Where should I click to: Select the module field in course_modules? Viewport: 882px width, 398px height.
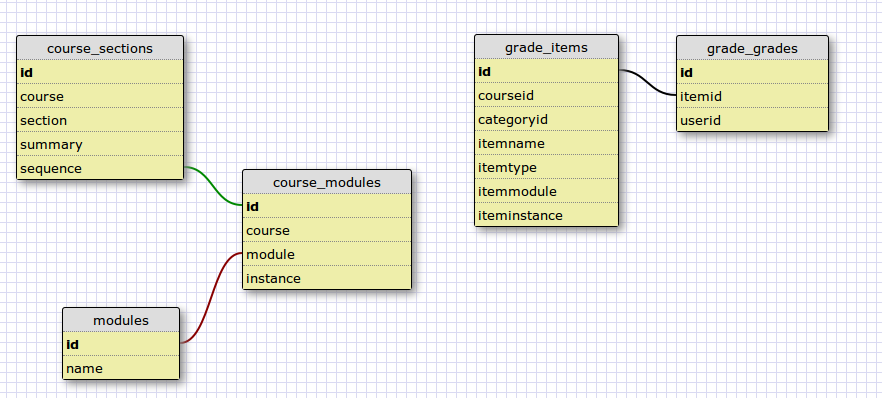pyautogui.click(x=327, y=254)
